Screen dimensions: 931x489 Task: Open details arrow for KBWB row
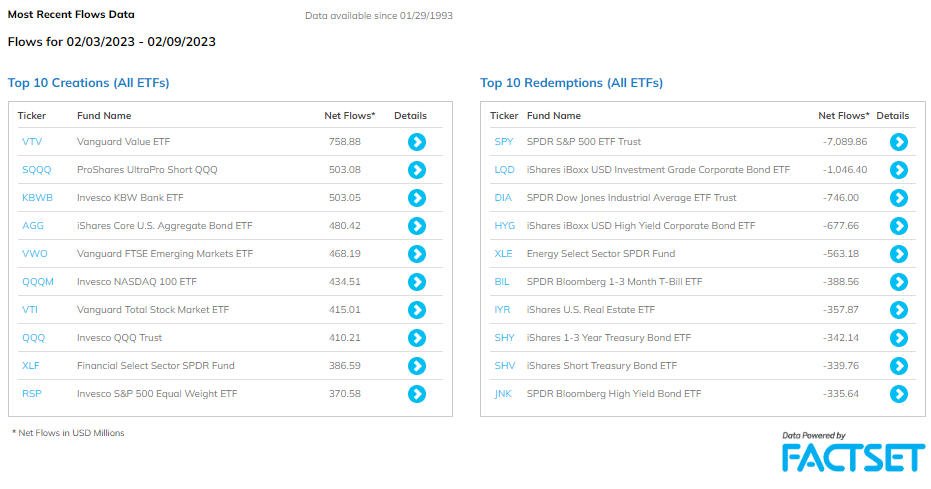(417, 198)
